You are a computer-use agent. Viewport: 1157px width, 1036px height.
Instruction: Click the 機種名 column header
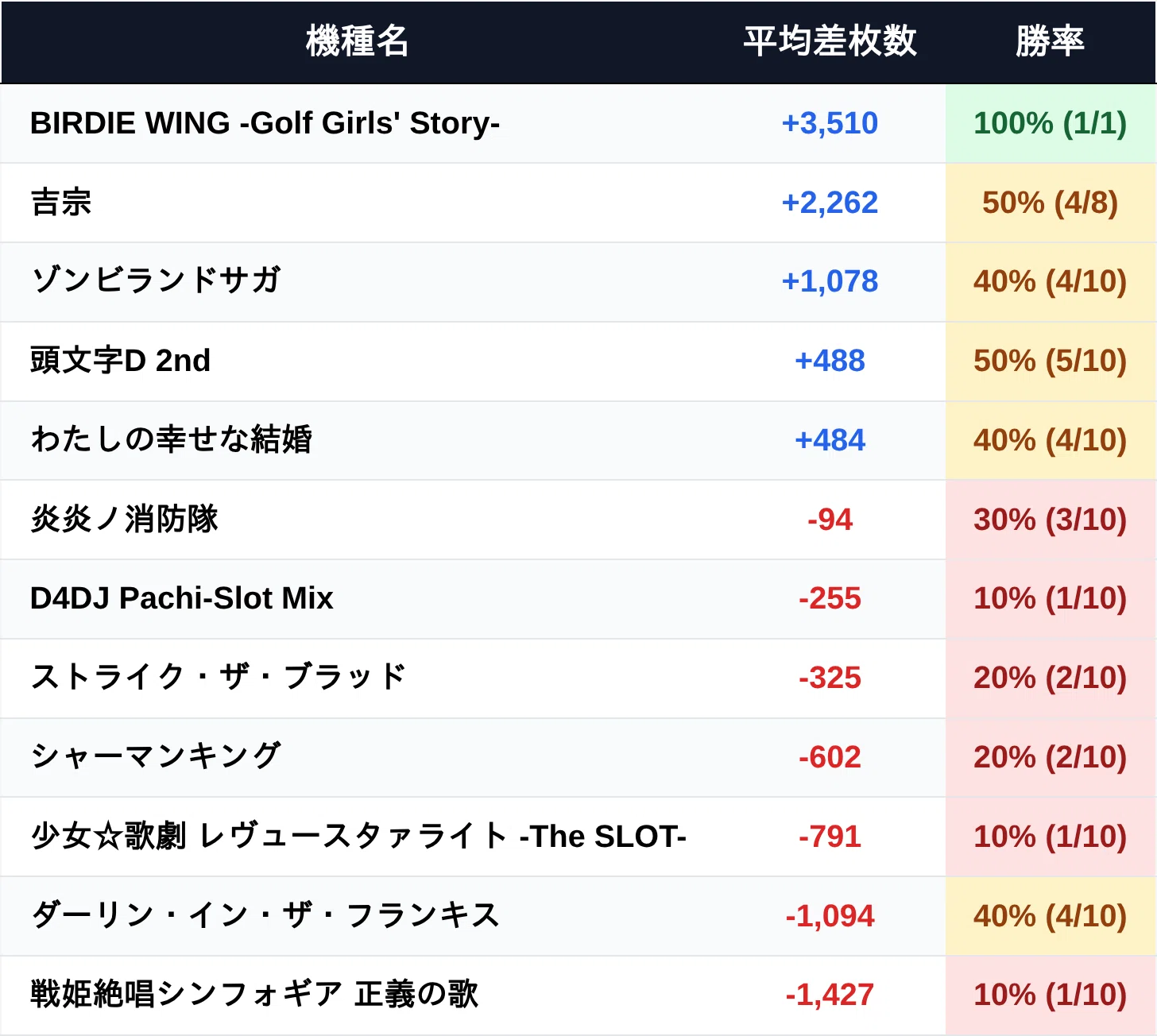pyautogui.click(x=357, y=41)
